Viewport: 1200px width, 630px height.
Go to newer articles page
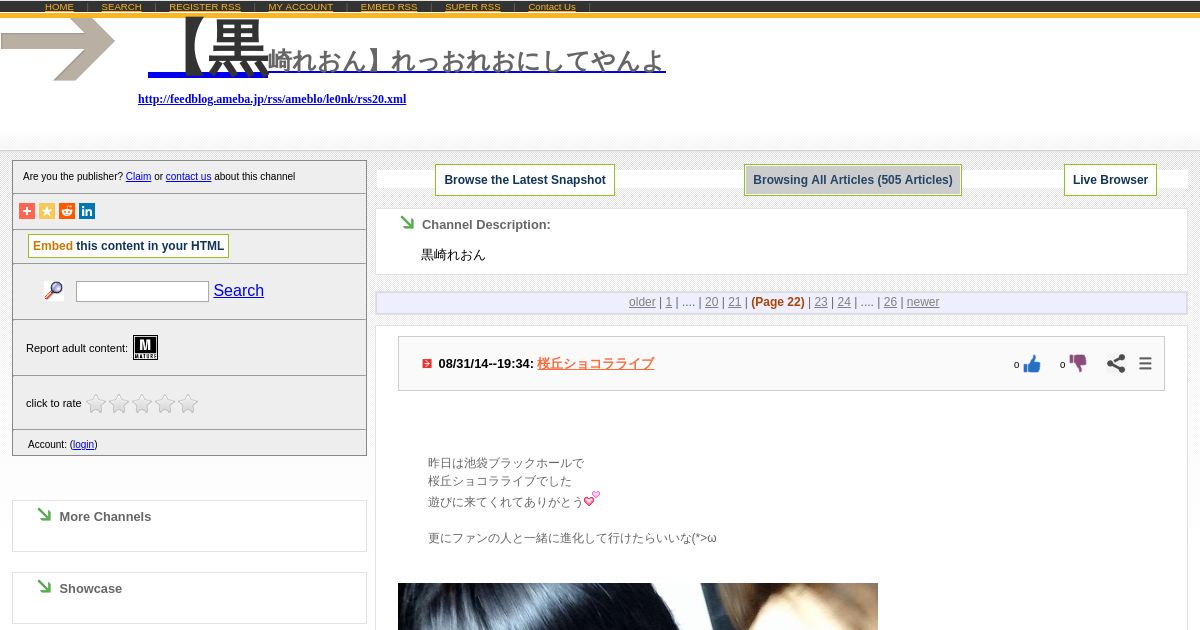click(x=923, y=302)
